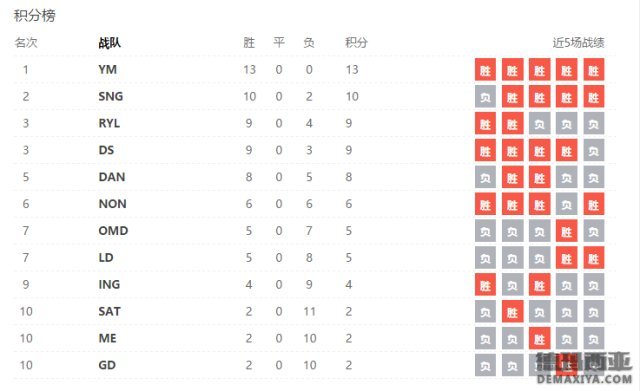640x391 pixels.
Task: Click NON's only gray loss badge
Action: 567,204
